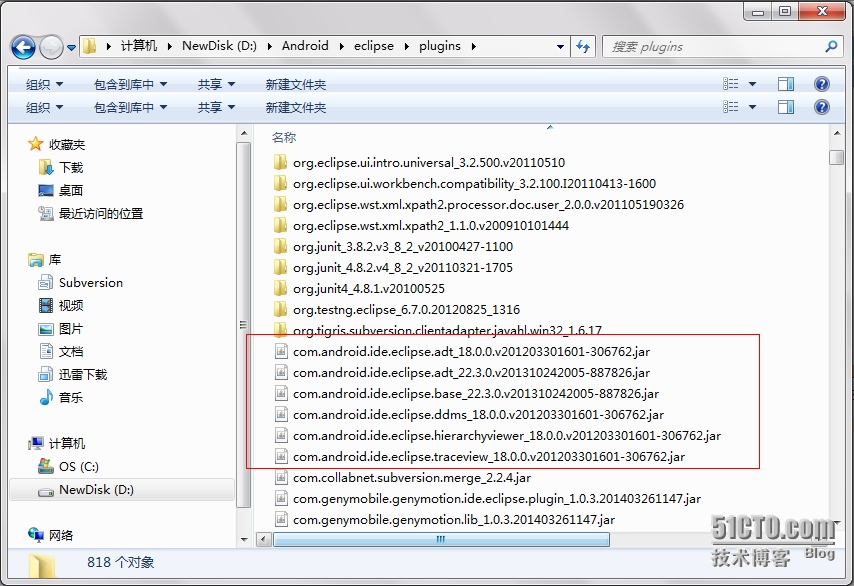Expand subfolder arrow after plugins breadcrumb
Image resolution: width=854 pixels, height=586 pixels.
473,46
